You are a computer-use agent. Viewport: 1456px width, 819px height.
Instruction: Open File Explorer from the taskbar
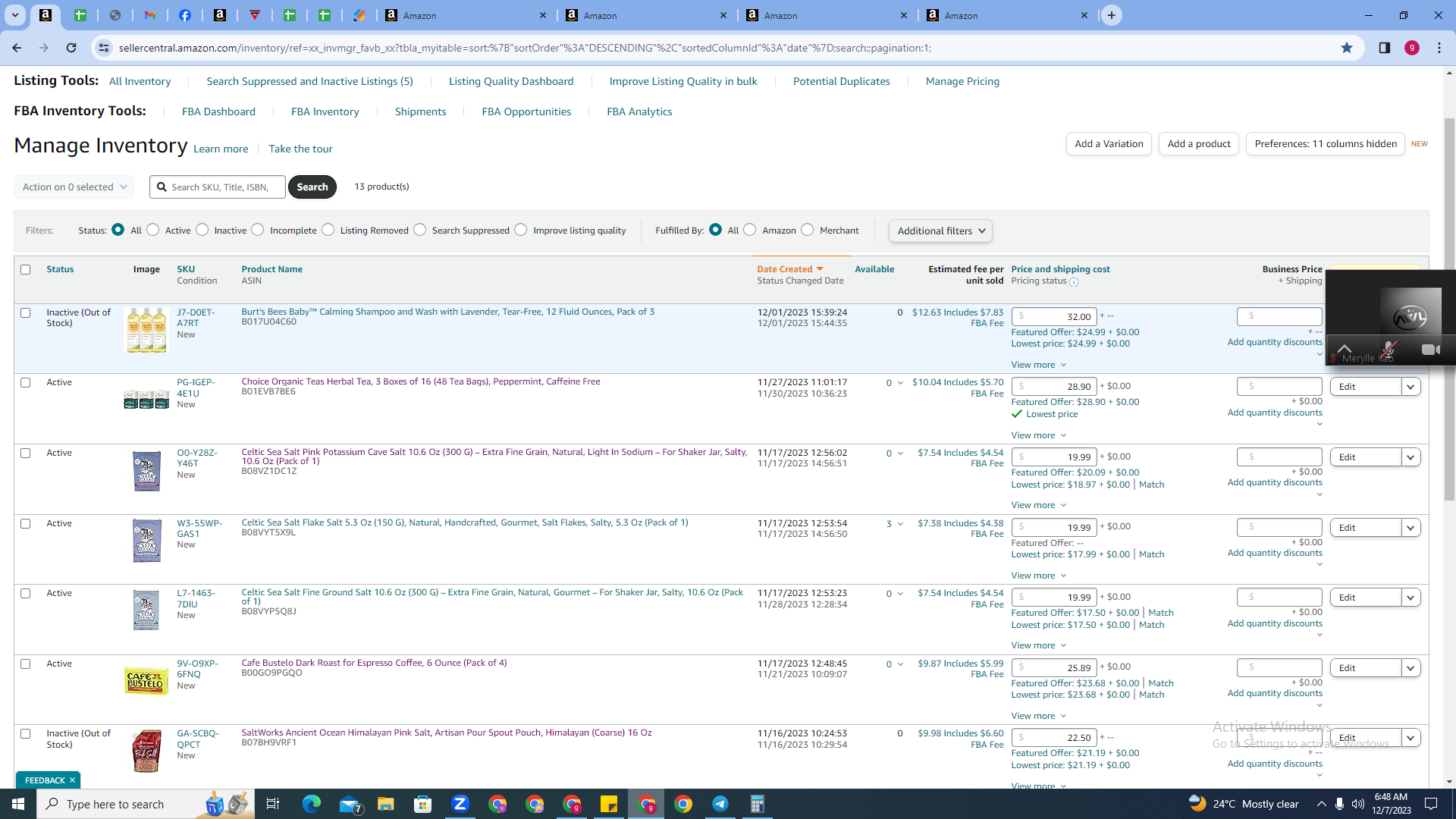[386, 804]
